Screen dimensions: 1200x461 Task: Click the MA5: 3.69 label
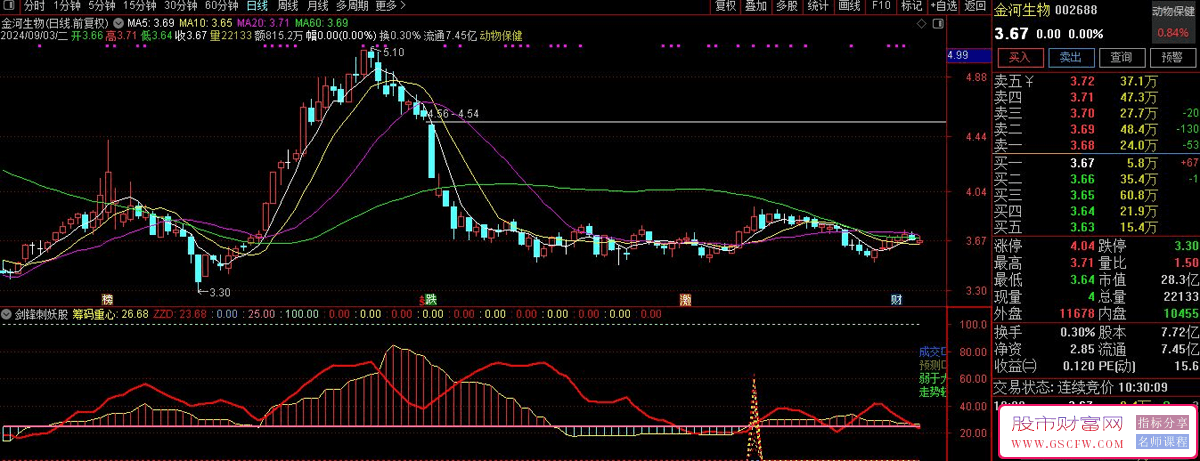(x=152, y=22)
